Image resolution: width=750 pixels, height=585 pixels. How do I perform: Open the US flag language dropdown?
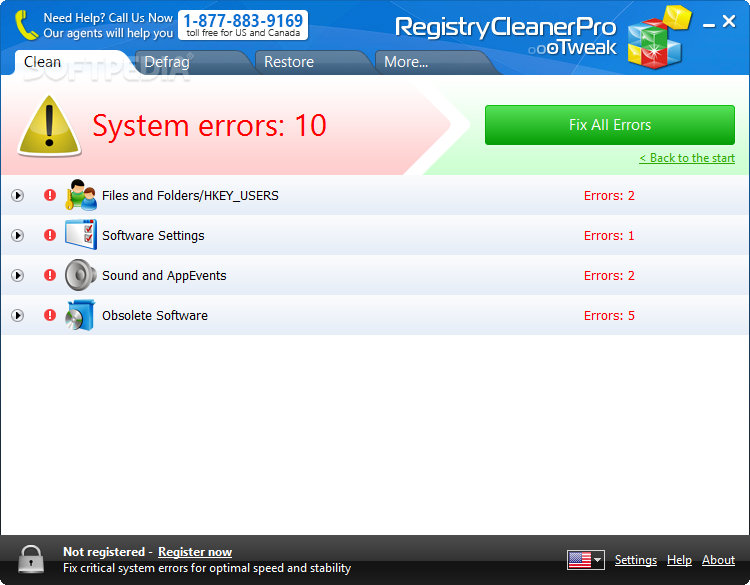point(586,560)
